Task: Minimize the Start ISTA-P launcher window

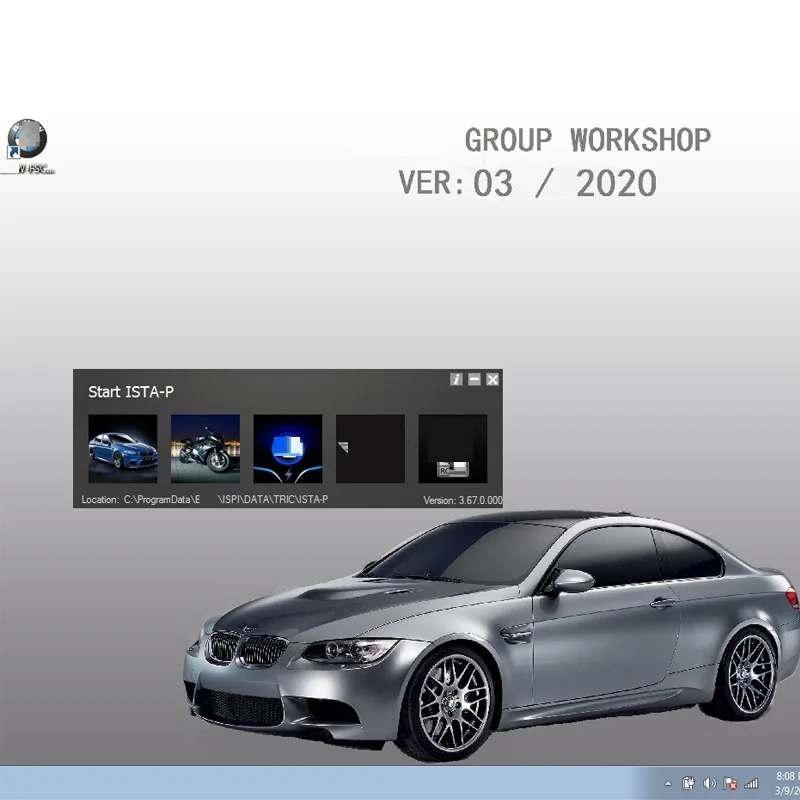Action: coord(474,379)
